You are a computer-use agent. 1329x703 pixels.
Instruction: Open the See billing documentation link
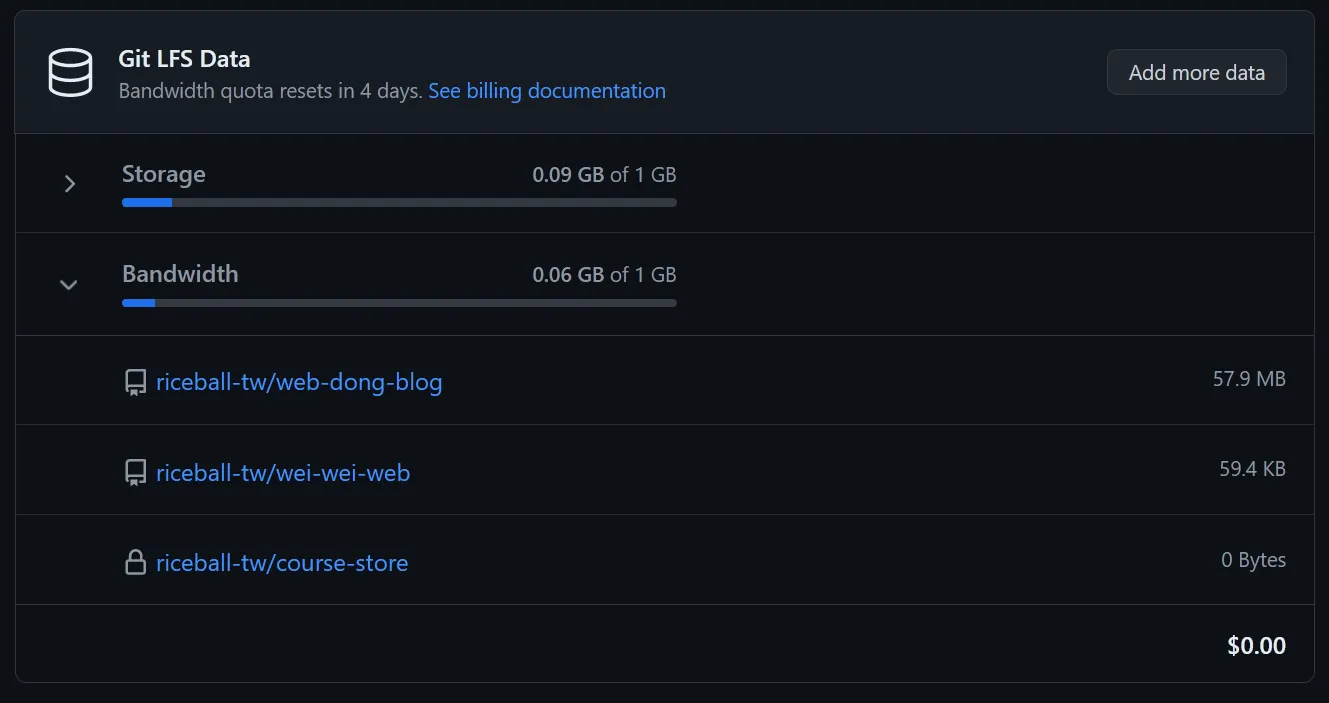coord(547,91)
